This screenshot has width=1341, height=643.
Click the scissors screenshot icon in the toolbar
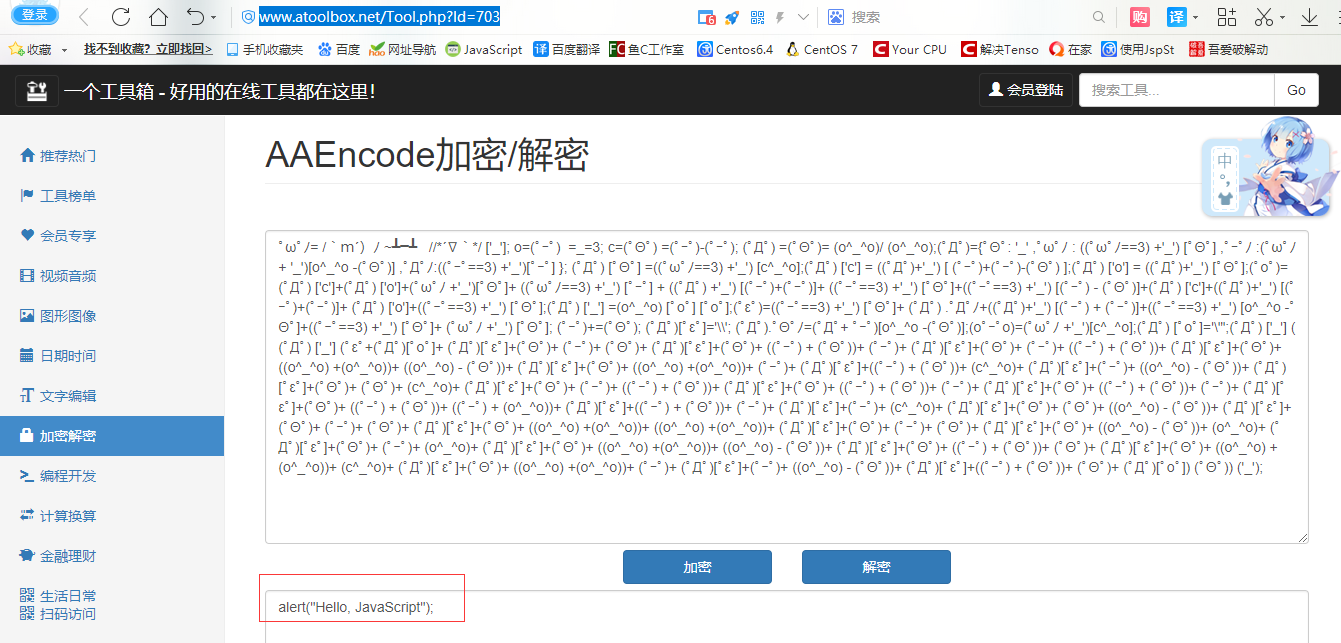click(1263, 17)
